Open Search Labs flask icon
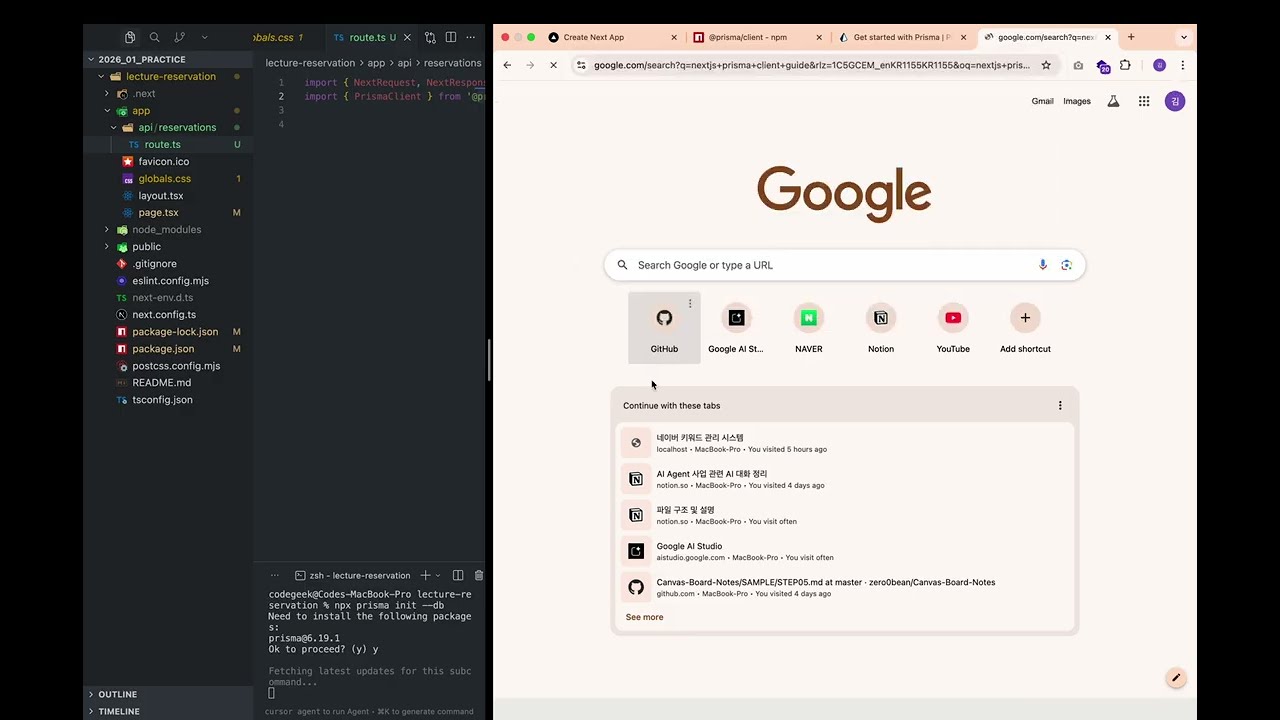Image resolution: width=1280 pixels, height=720 pixels. point(1113,101)
